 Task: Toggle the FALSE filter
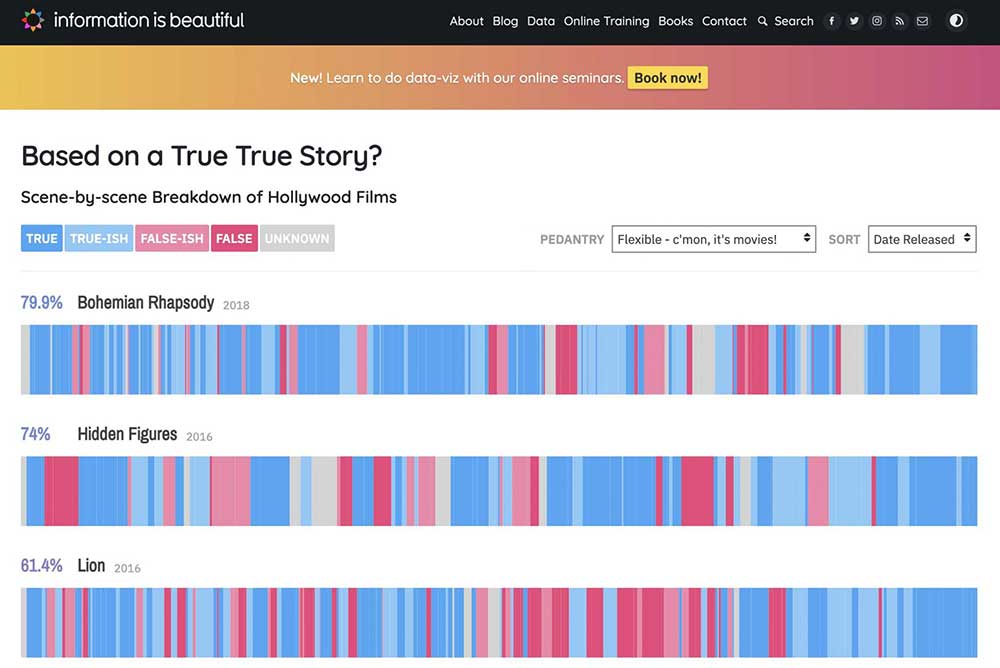pyautogui.click(x=234, y=238)
